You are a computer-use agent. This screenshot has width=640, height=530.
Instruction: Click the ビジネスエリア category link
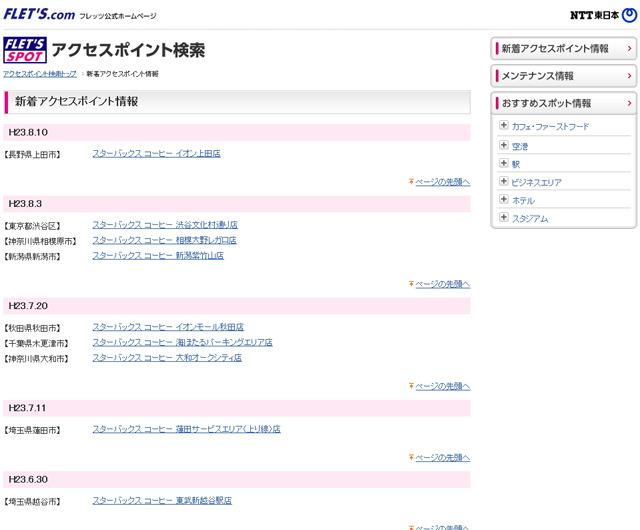click(536, 183)
